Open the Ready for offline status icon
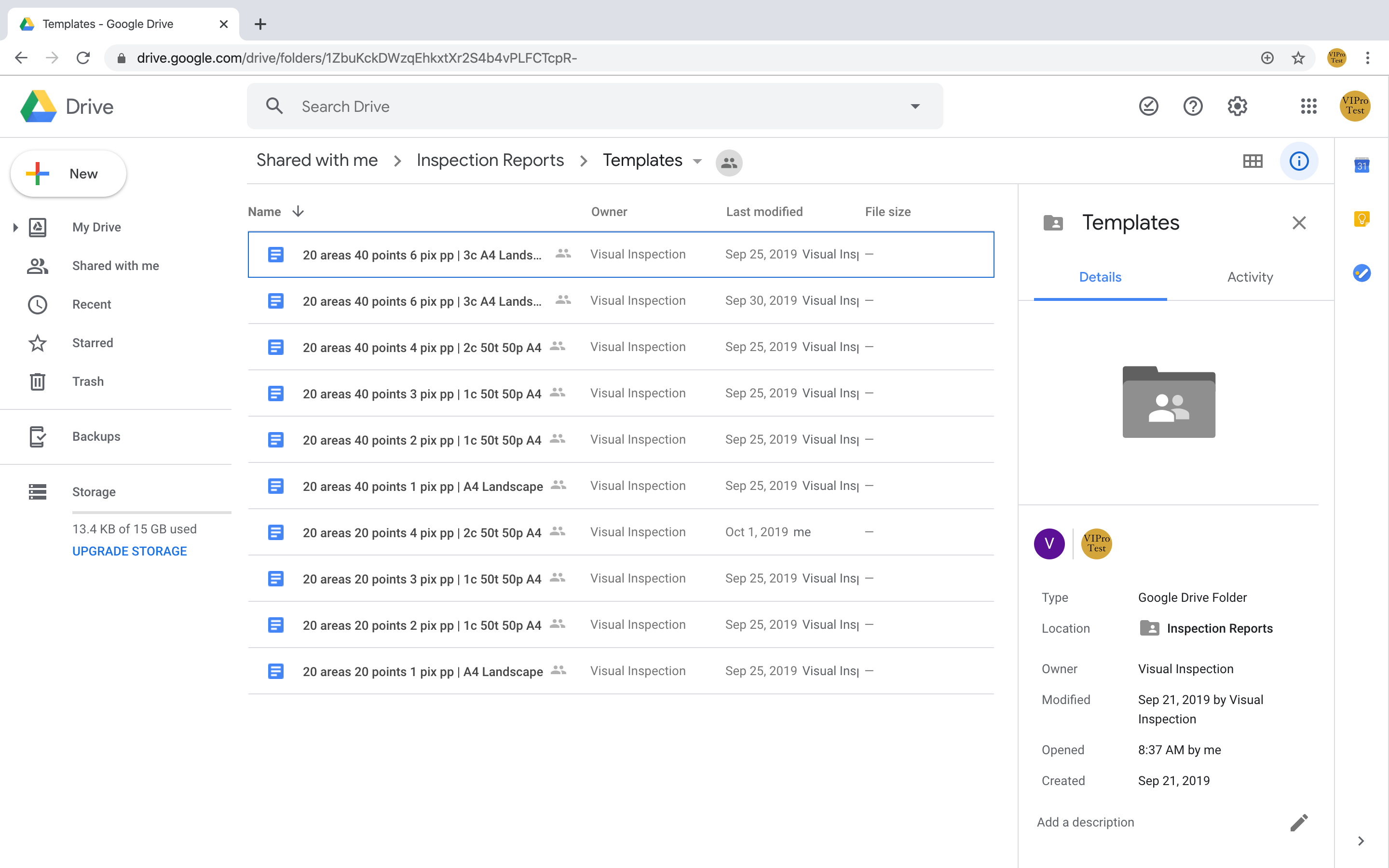Screen dimensions: 1389x868 point(1148,106)
